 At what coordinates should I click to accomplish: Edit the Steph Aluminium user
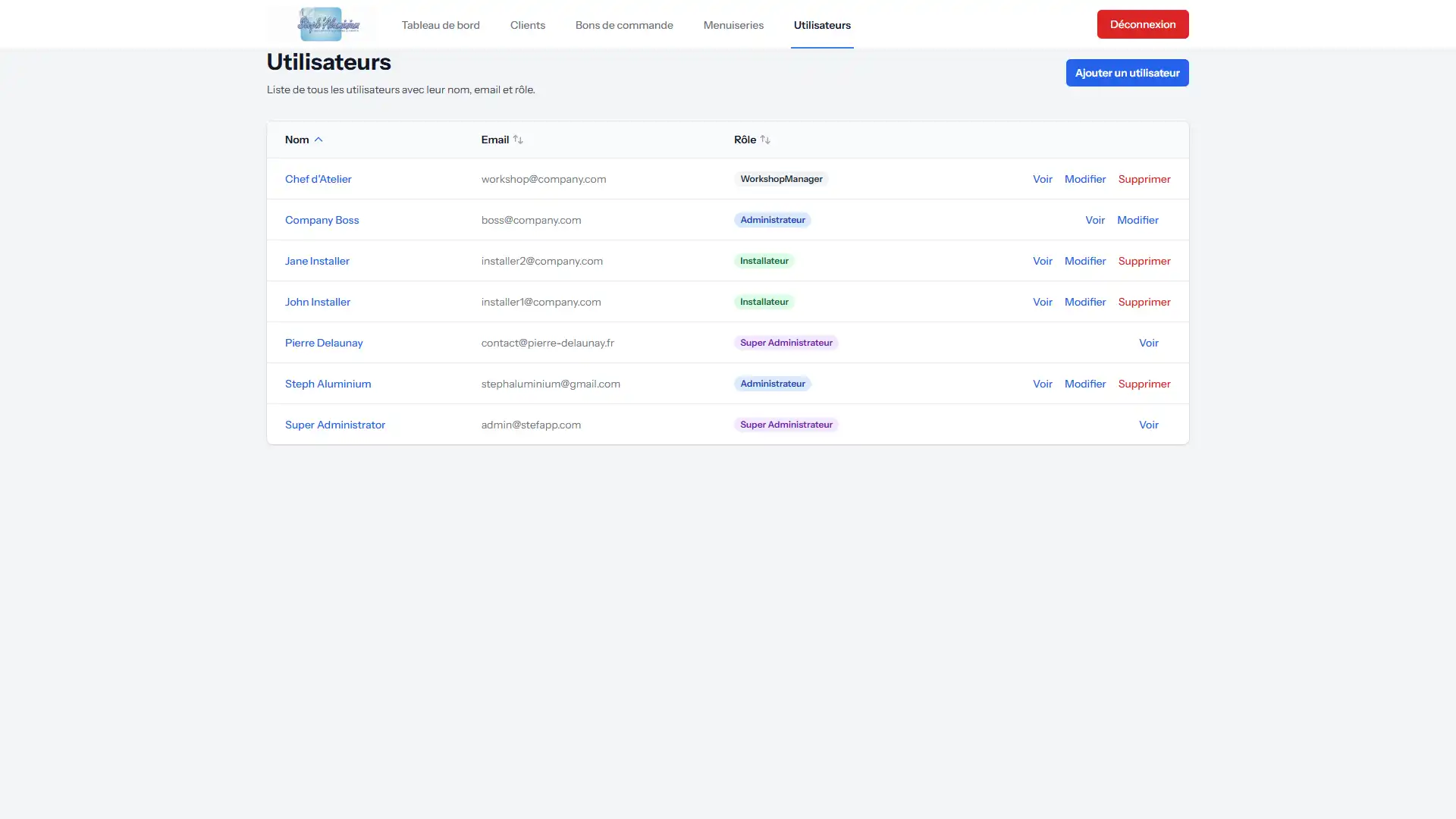[x=1085, y=384]
